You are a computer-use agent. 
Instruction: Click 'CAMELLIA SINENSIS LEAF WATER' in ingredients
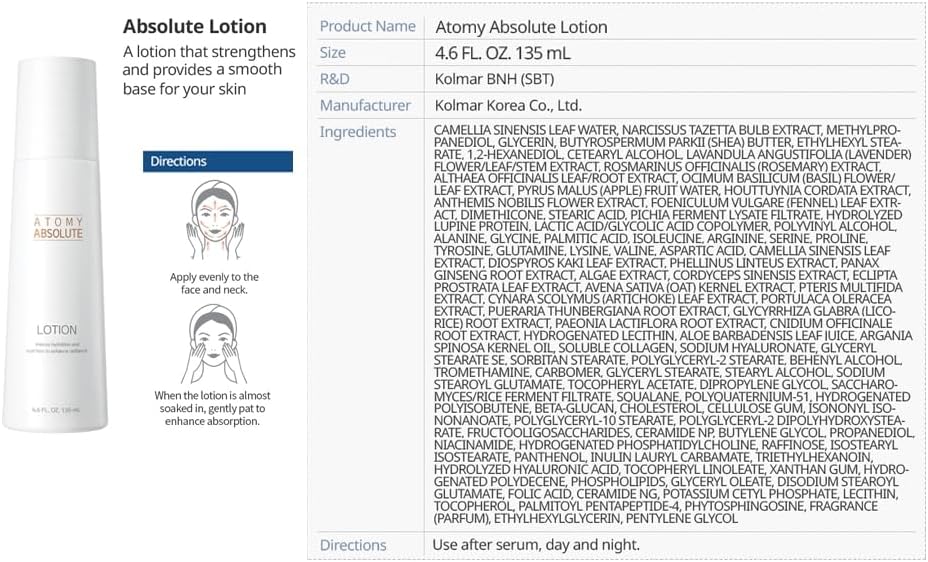click(x=526, y=130)
